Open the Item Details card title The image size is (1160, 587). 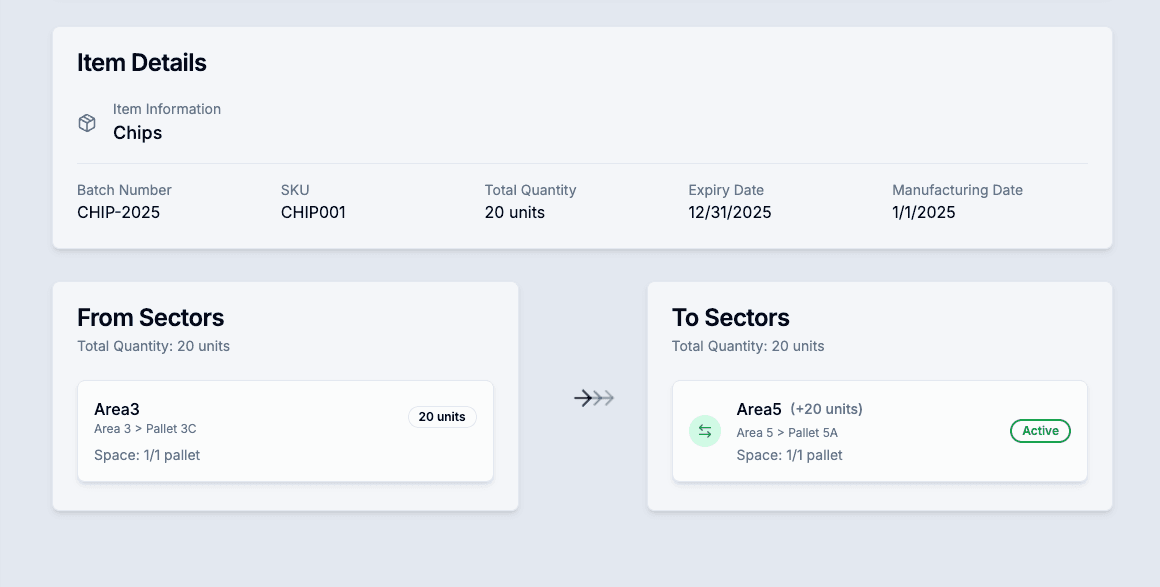[x=142, y=62]
